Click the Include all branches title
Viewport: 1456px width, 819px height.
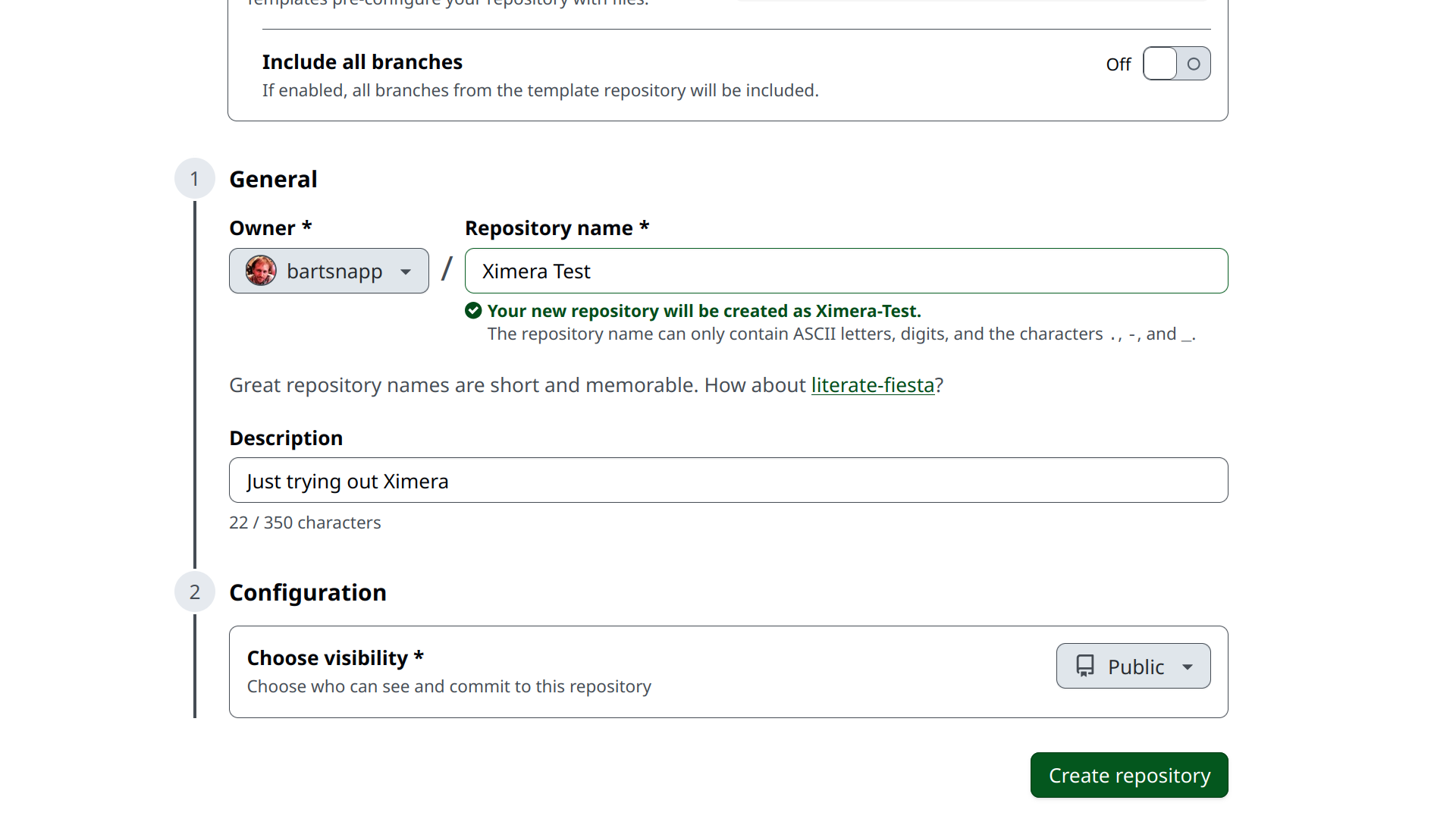362,62
